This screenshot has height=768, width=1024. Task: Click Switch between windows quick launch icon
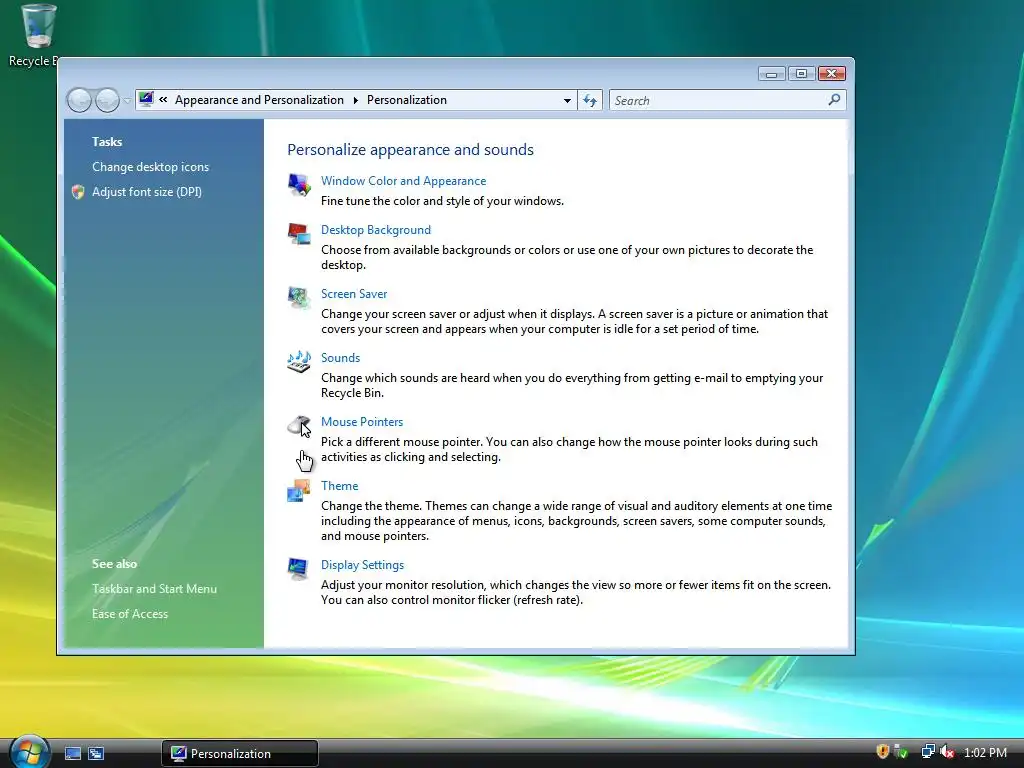point(96,754)
